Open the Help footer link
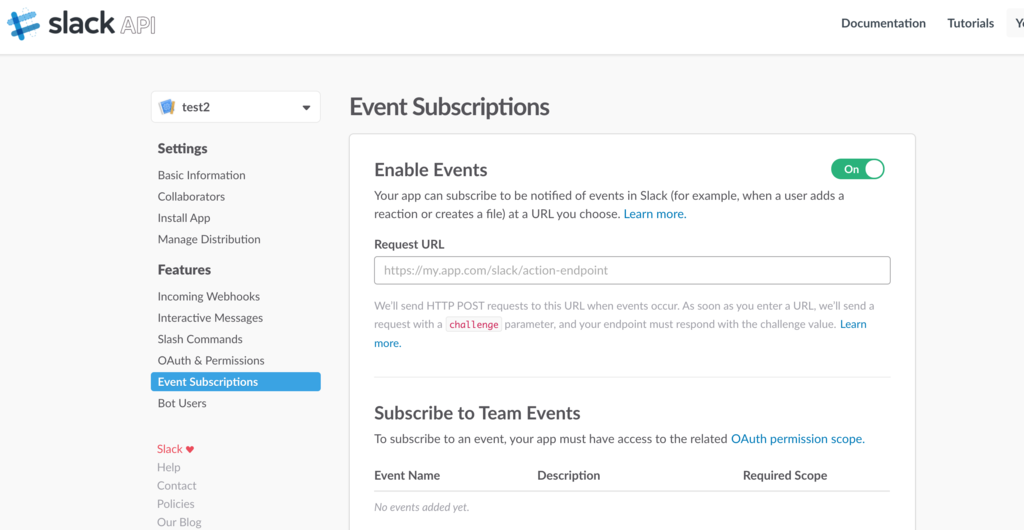Viewport: 1024px width, 530px height. pos(168,467)
